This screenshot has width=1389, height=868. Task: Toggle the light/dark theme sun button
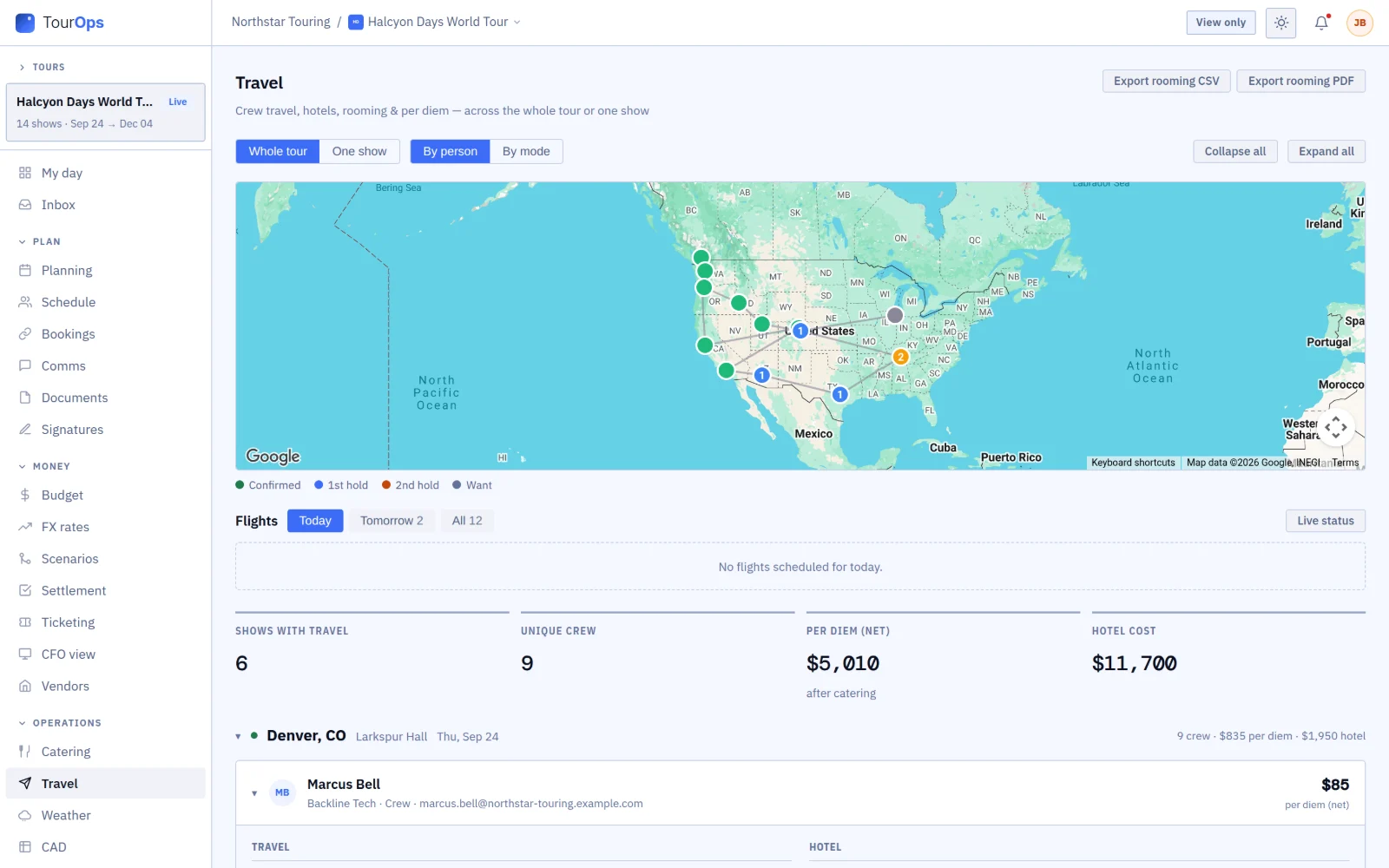(1281, 23)
